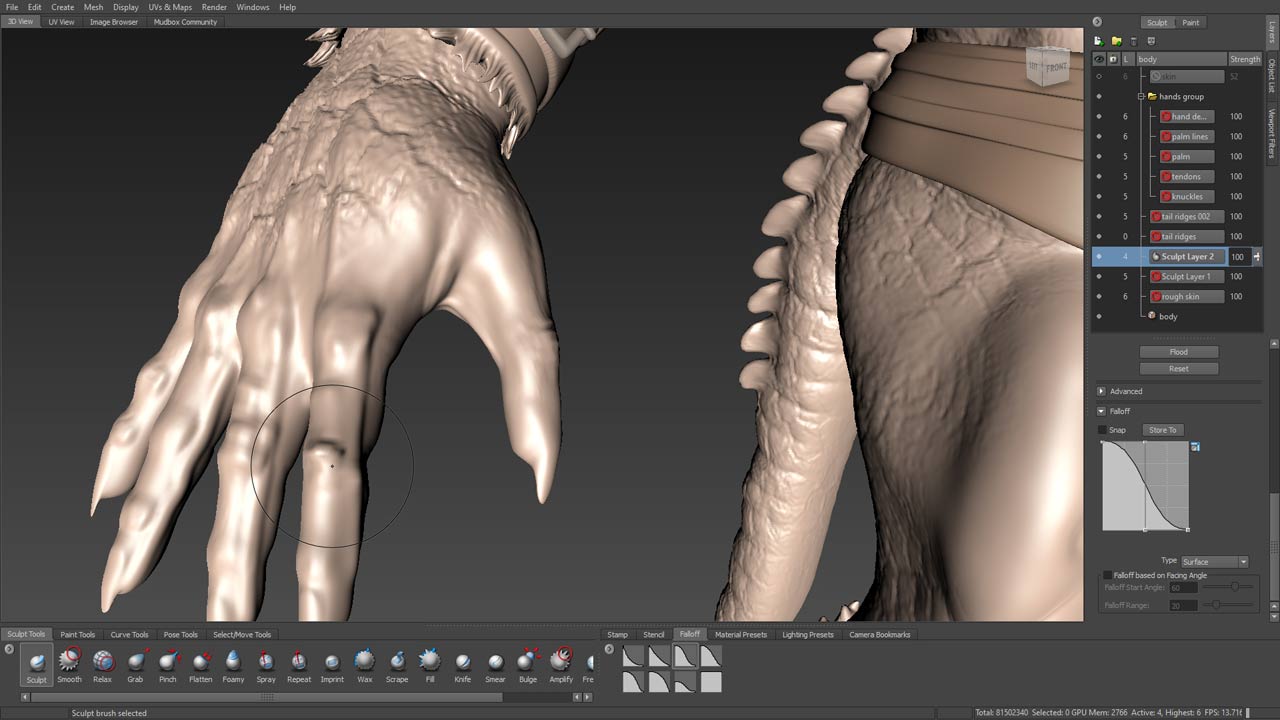Enable the Snap checkbox
The image size is (1280, 720).
(x=1103, y=430)
